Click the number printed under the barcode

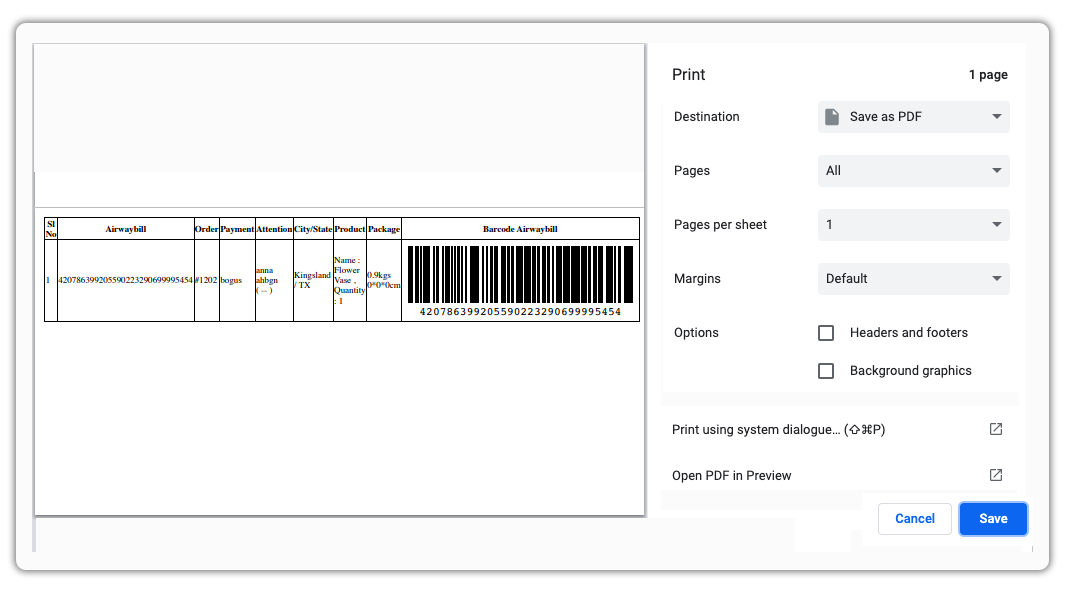(520, 312)
